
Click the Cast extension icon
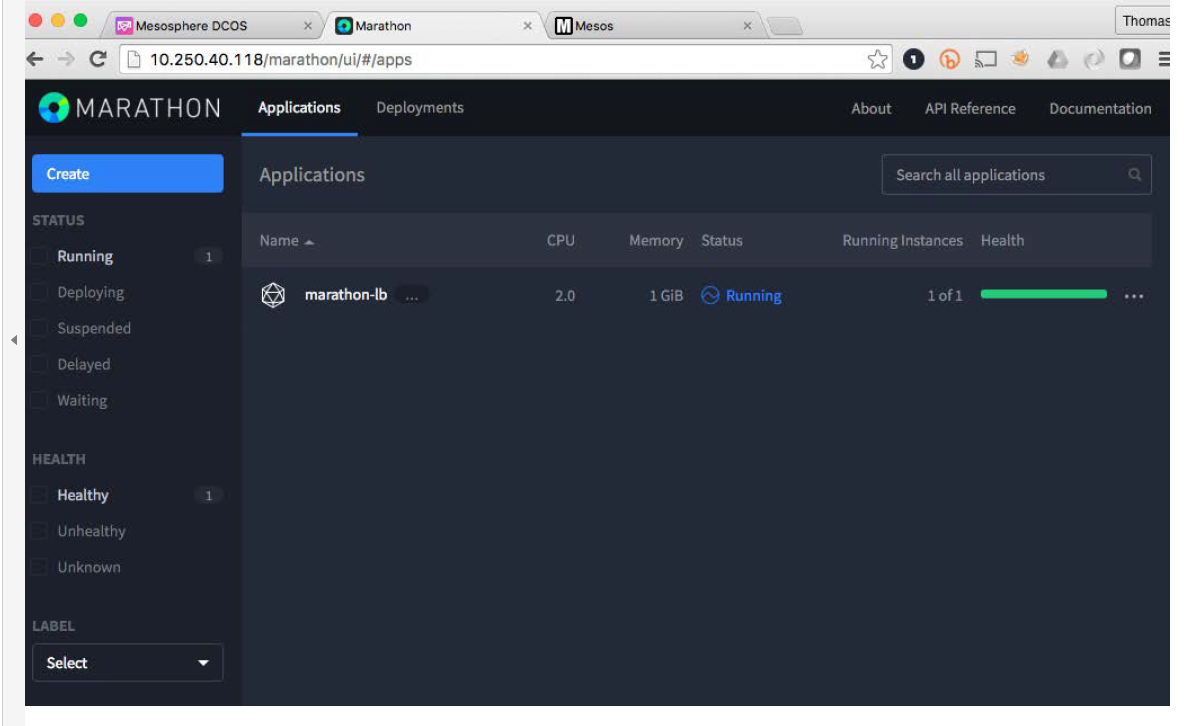(x=985, y=59)
